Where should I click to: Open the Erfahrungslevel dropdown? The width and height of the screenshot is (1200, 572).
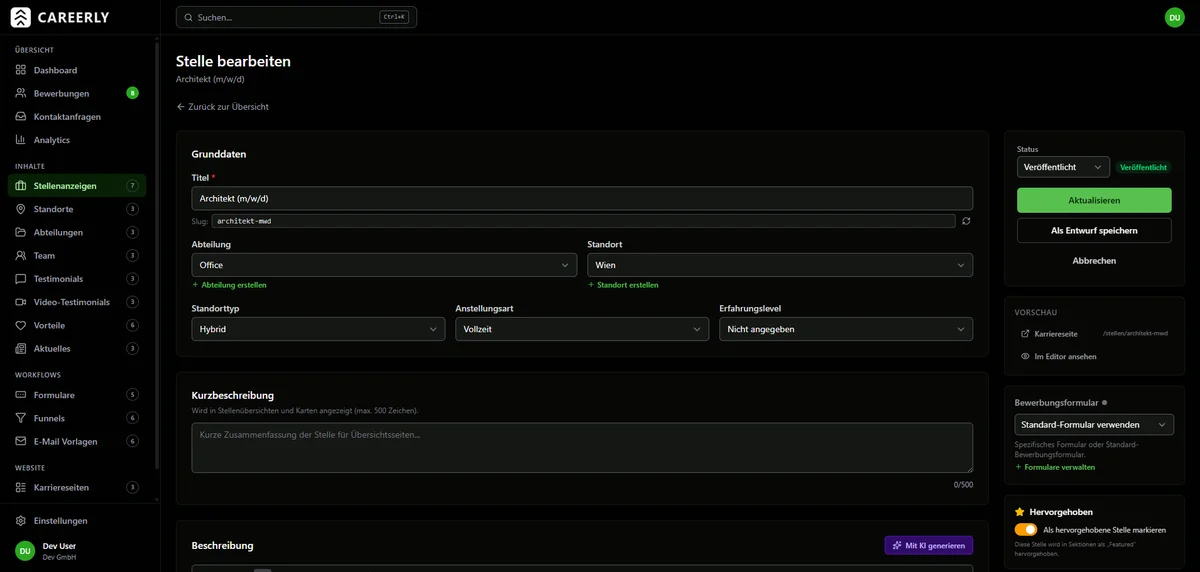coord(846,329)
